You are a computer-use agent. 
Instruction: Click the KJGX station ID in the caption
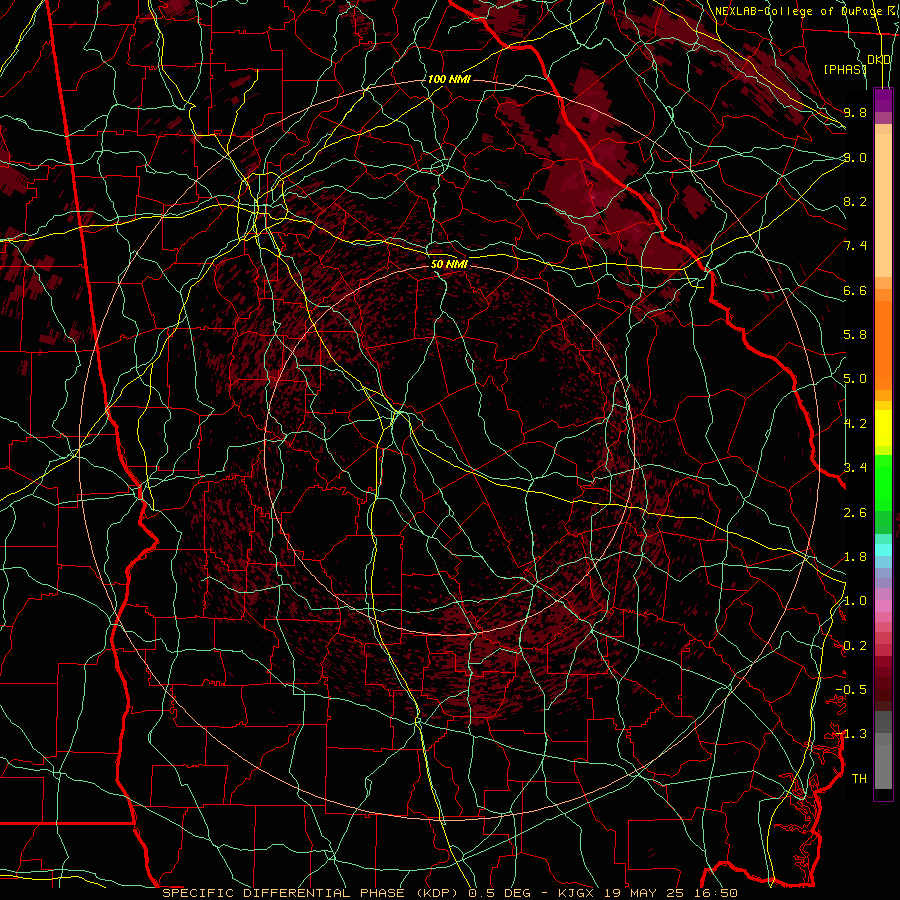pos(577,893)
